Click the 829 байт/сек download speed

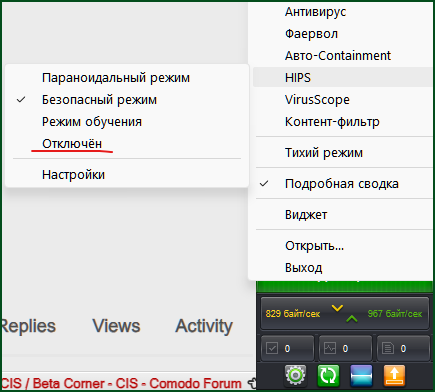(293, 314)
